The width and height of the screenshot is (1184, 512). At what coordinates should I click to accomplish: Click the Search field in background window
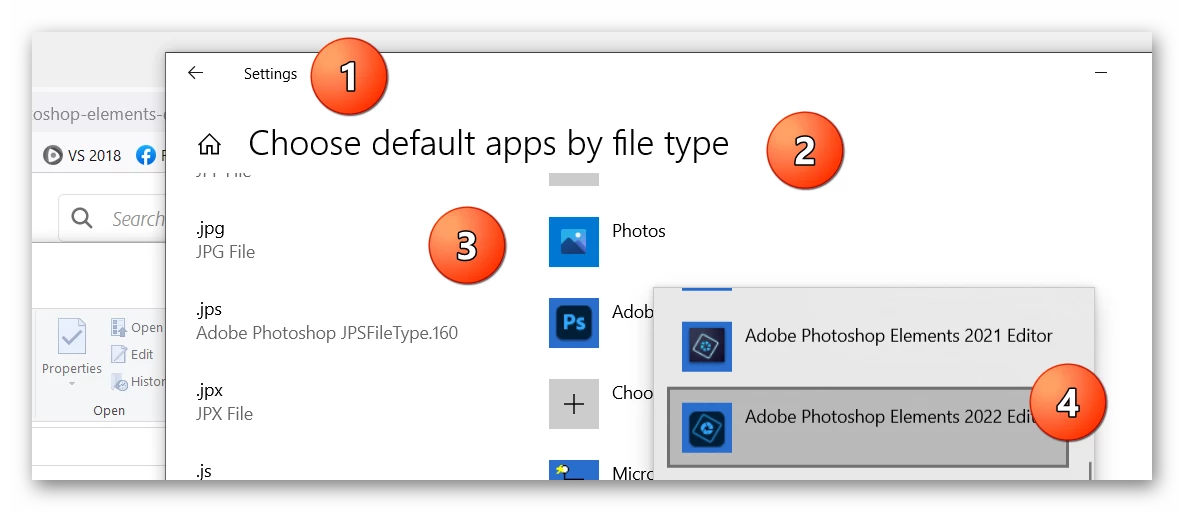coord(113,218)
